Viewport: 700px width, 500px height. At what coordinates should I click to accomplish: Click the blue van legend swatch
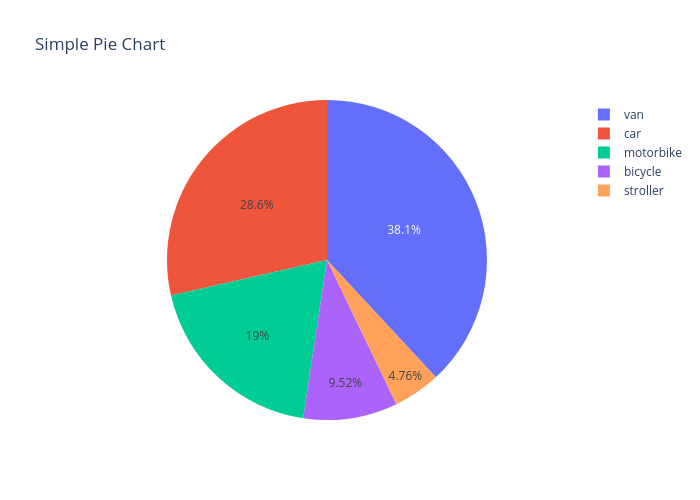click(604, 115)
